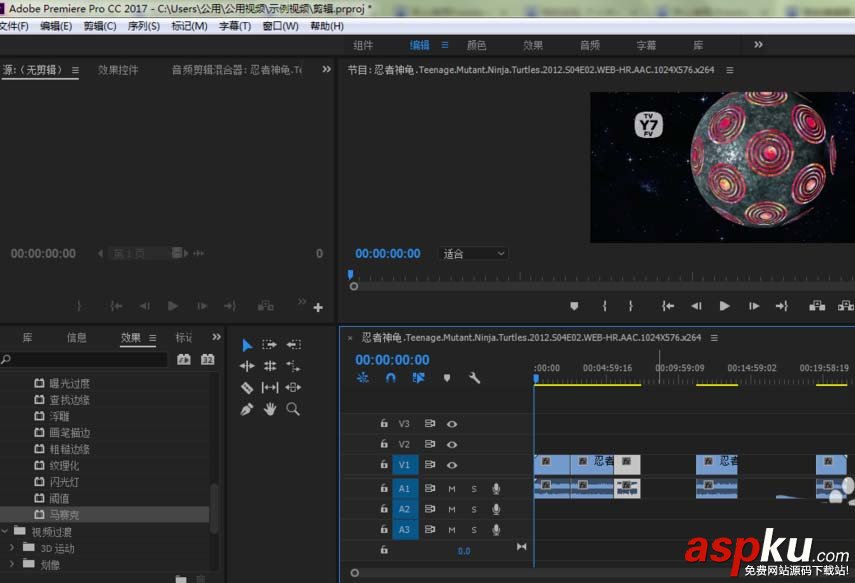Expand the 3D 运动 folder
Screen dimensions: 855x583
(x=13, y=547)
